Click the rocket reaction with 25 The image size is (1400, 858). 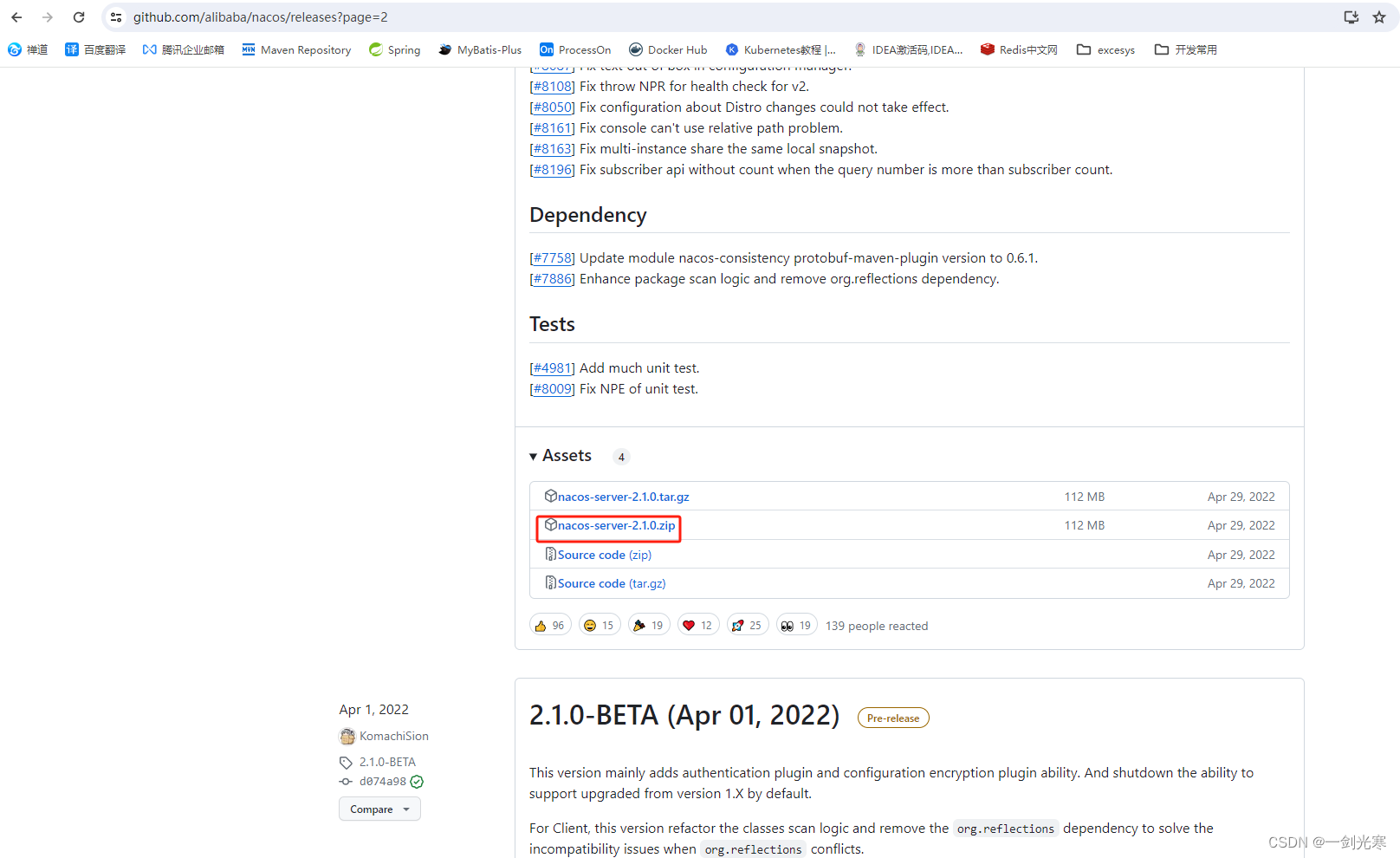(x=748, y=625)
